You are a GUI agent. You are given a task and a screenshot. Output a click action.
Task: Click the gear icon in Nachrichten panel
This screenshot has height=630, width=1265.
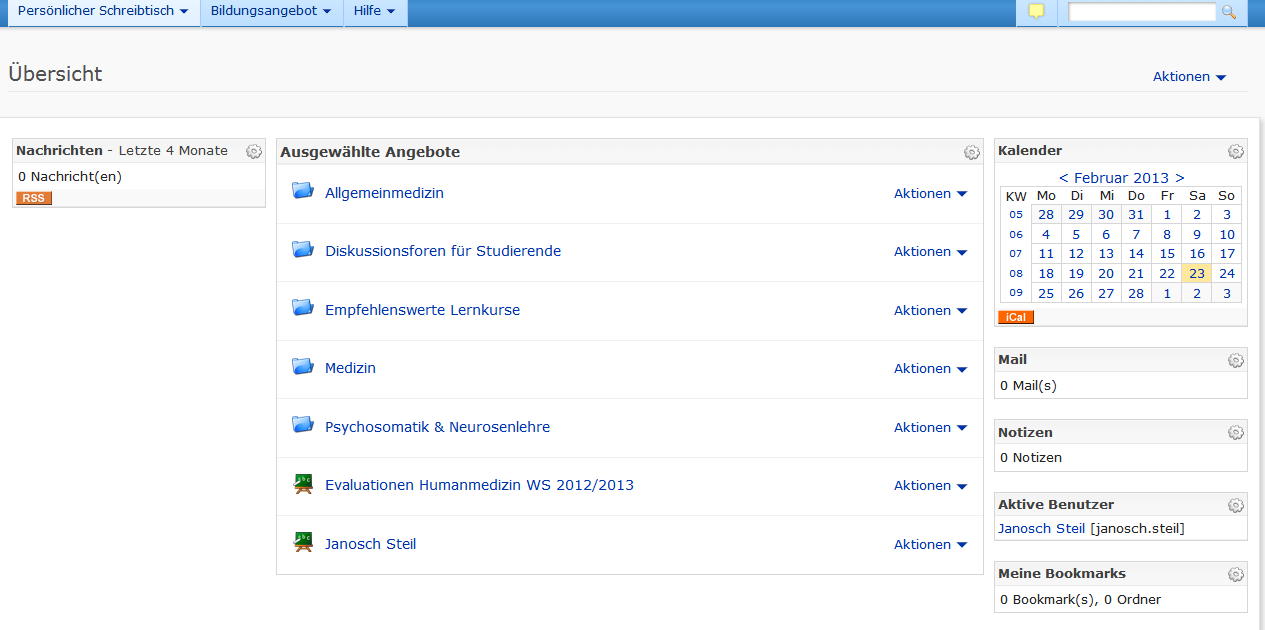(254, 152)
